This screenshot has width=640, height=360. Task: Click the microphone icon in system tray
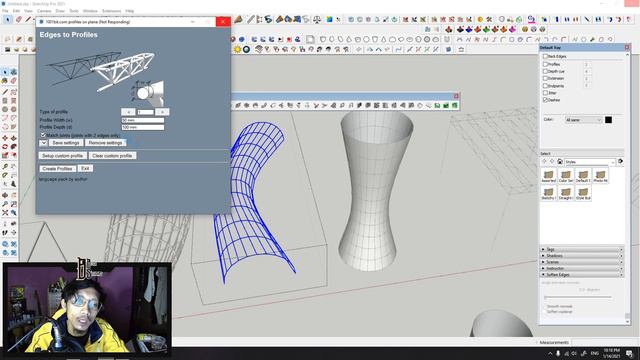558,353
